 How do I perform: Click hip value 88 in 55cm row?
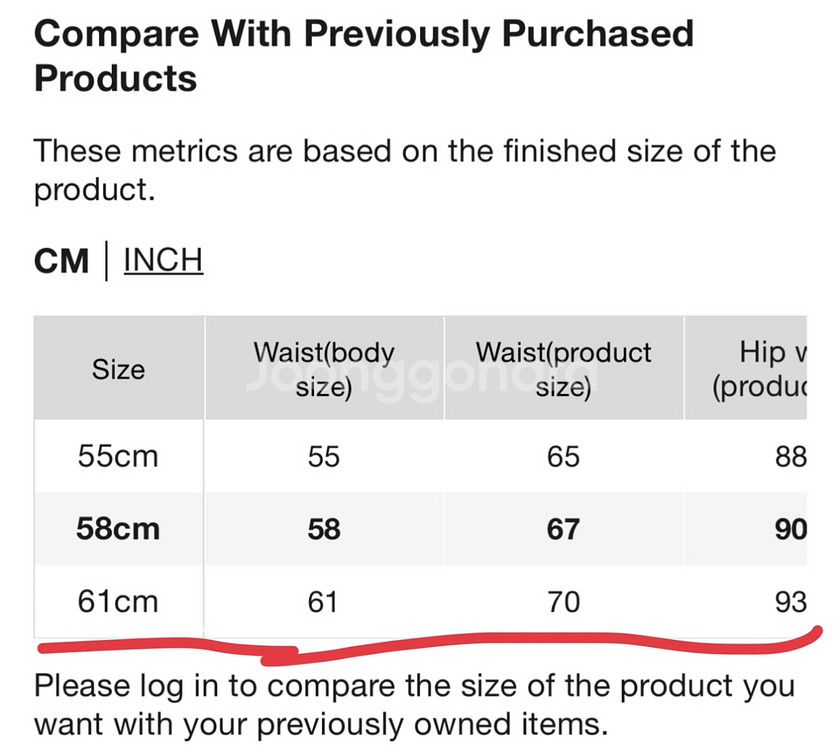pyautogui.click(x=791, y=457)
